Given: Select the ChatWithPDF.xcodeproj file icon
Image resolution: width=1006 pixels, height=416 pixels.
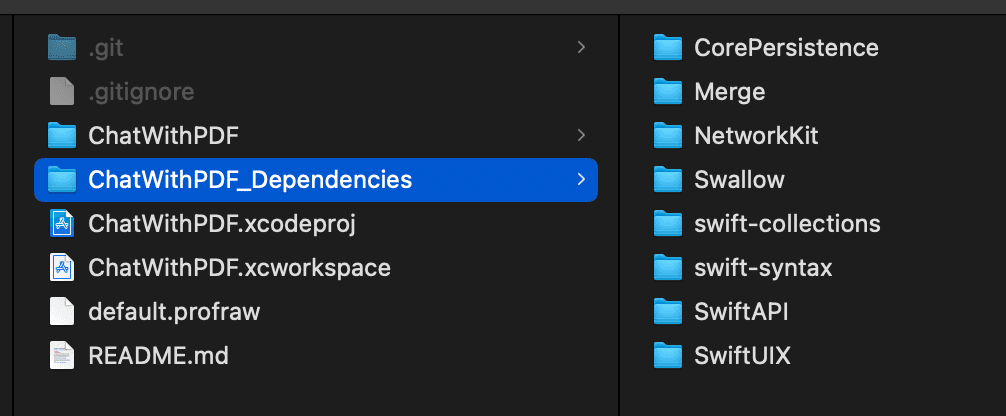Looking at the screenshot, I should coord(62,223).
